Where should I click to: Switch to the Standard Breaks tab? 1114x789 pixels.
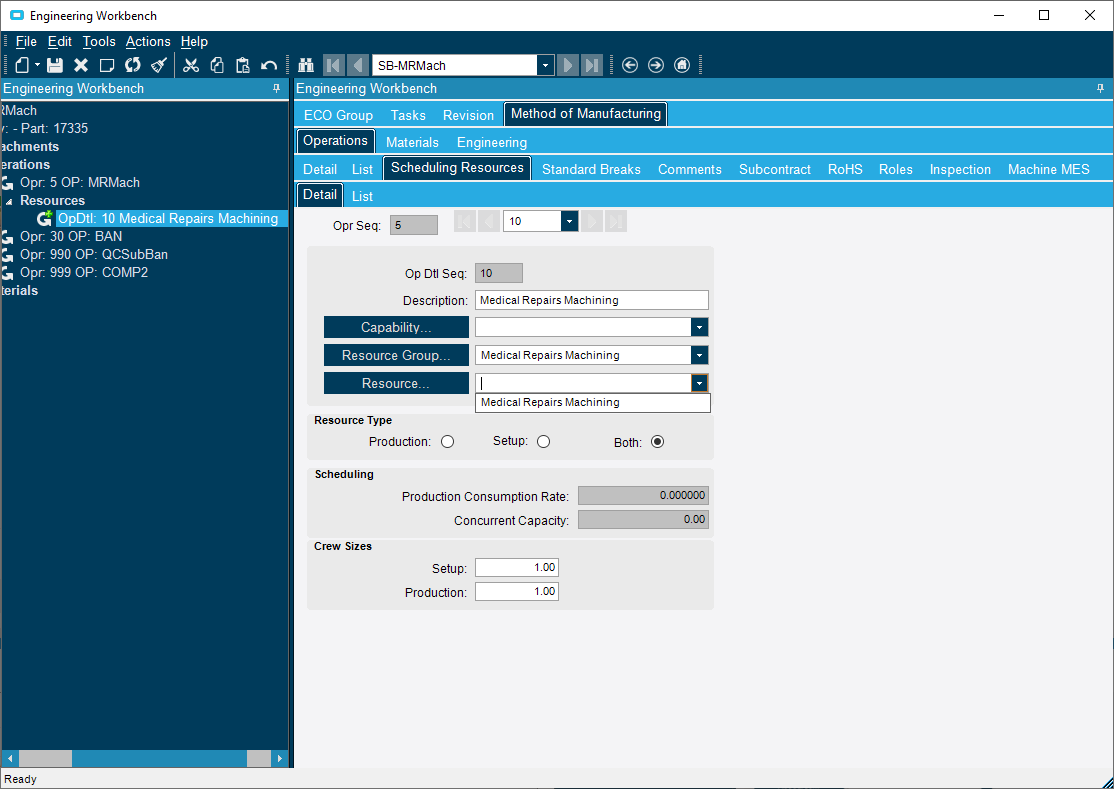click(x=591, y=169)
